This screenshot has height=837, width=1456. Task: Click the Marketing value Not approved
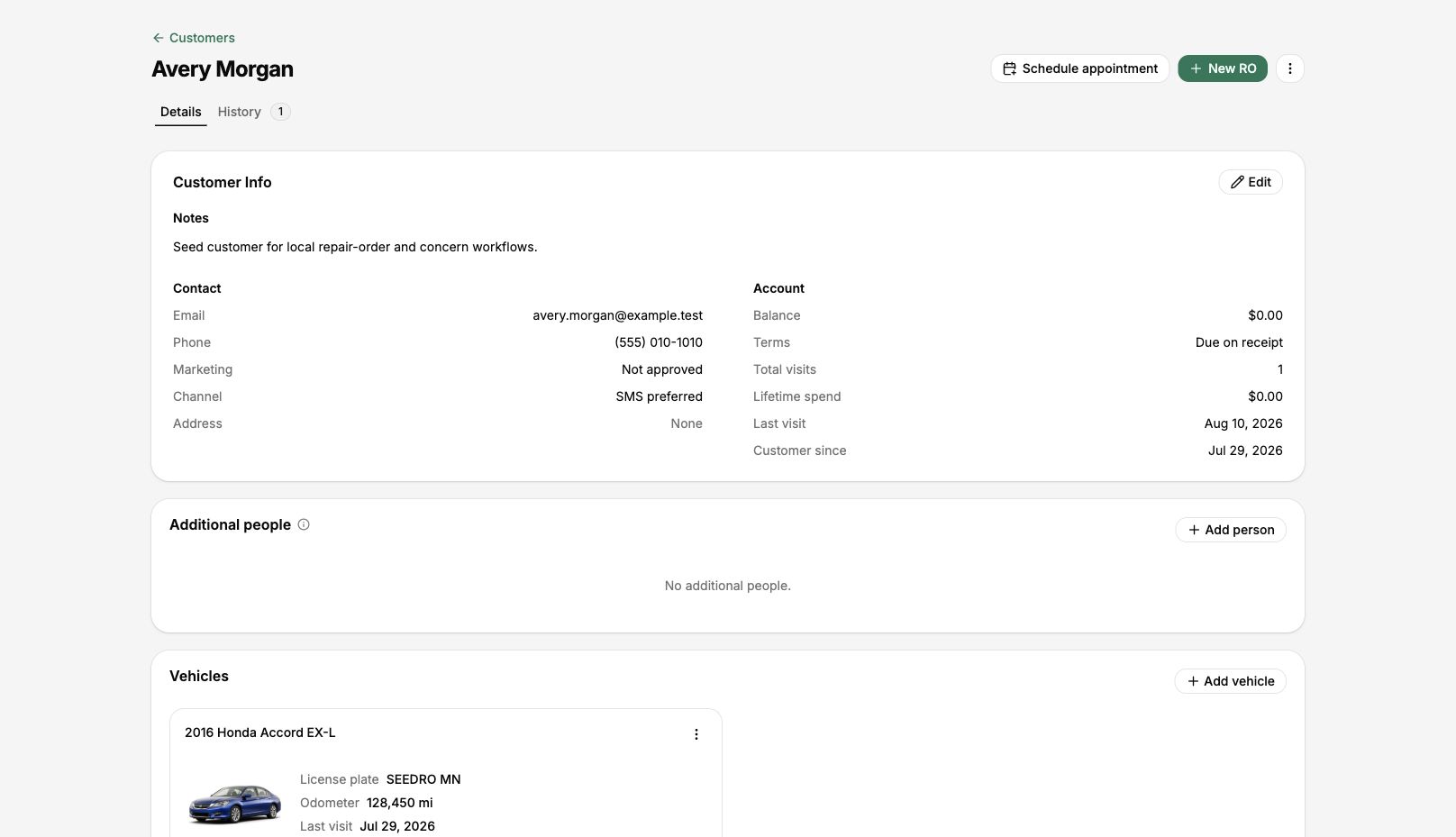[662, 369]
